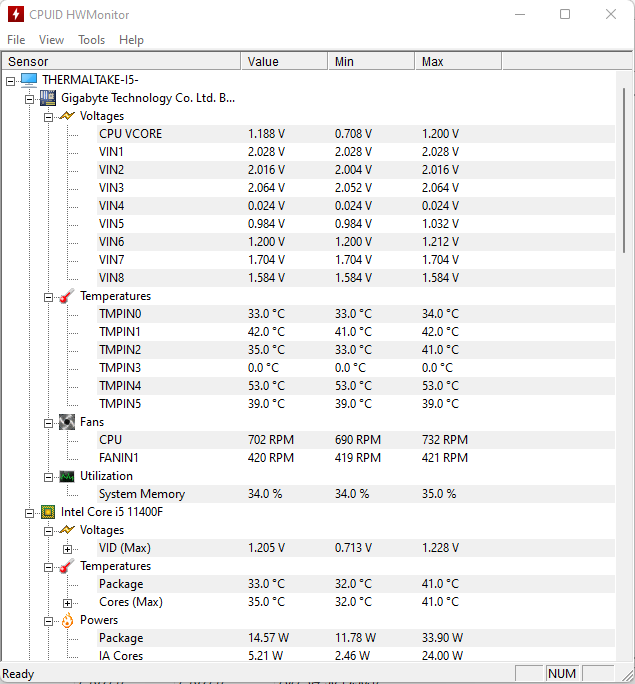Click the motherboard Voltages lightning icon

(67, 116)
